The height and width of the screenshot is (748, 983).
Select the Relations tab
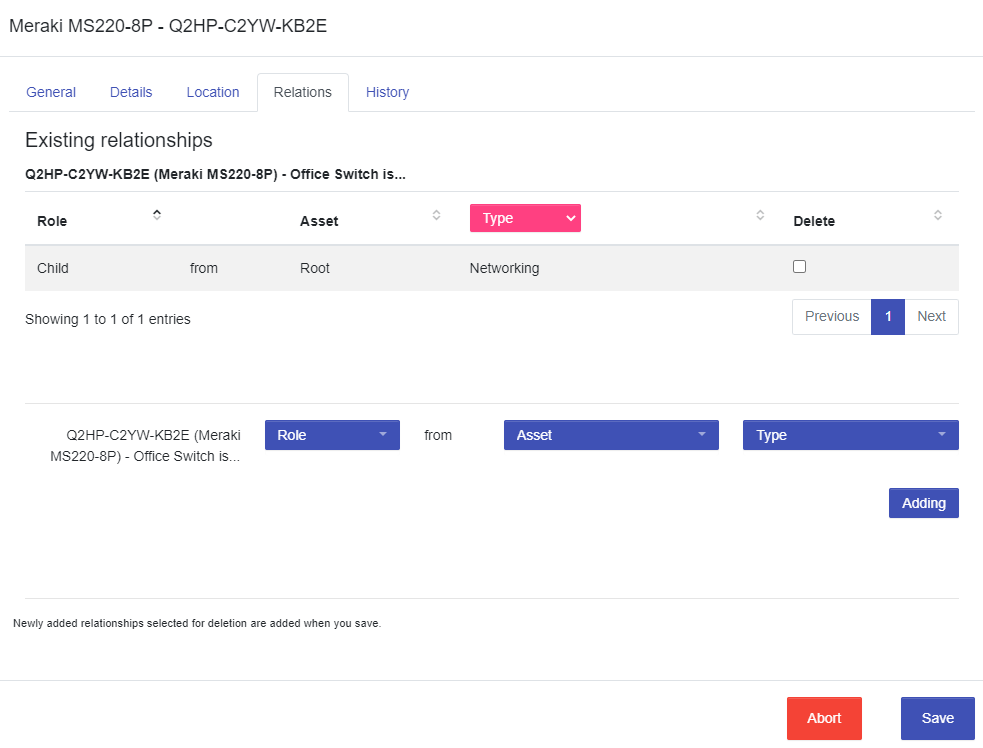tap(303, 92)
